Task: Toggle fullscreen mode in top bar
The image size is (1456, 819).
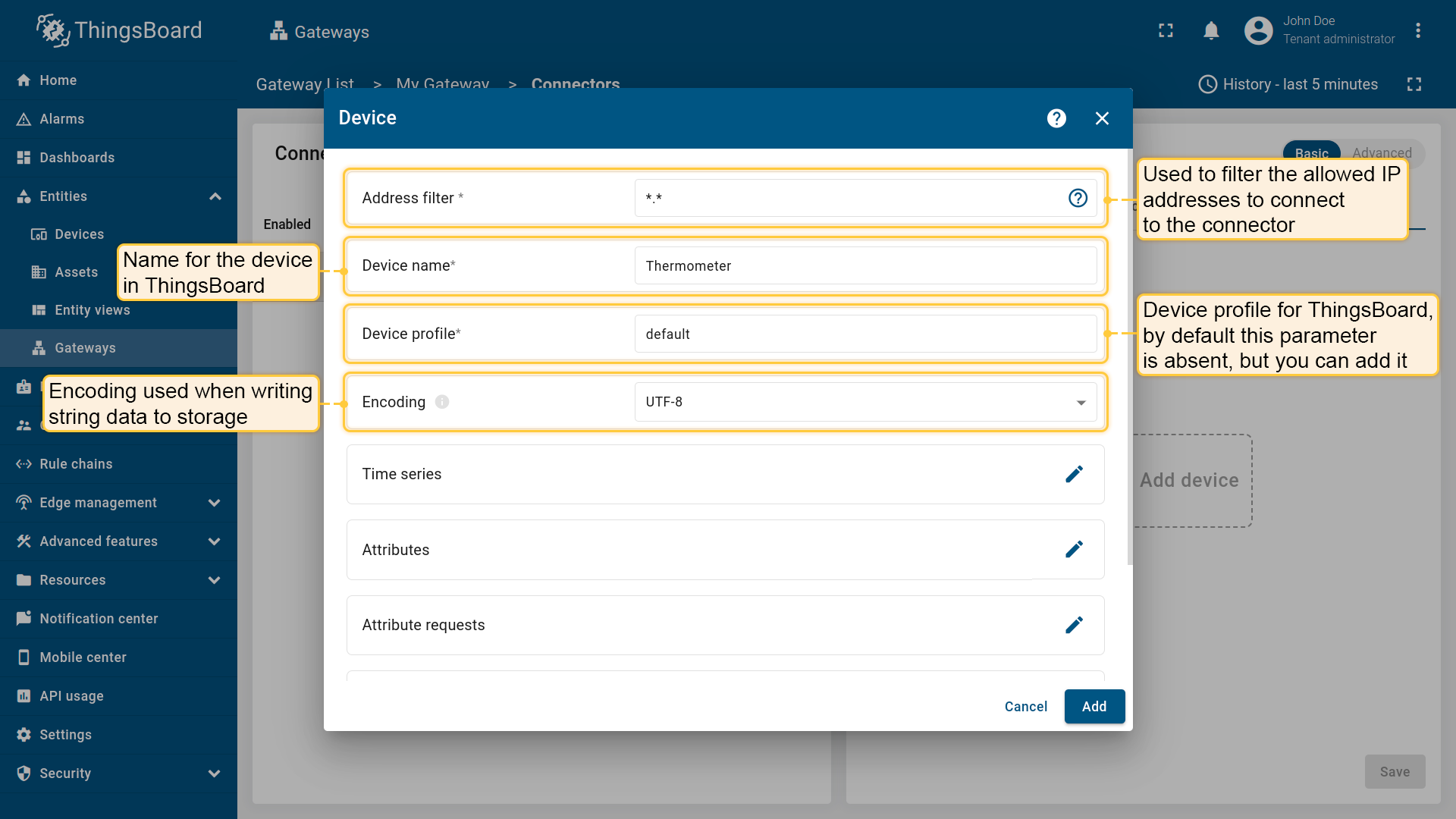Action: [1166, 31]
